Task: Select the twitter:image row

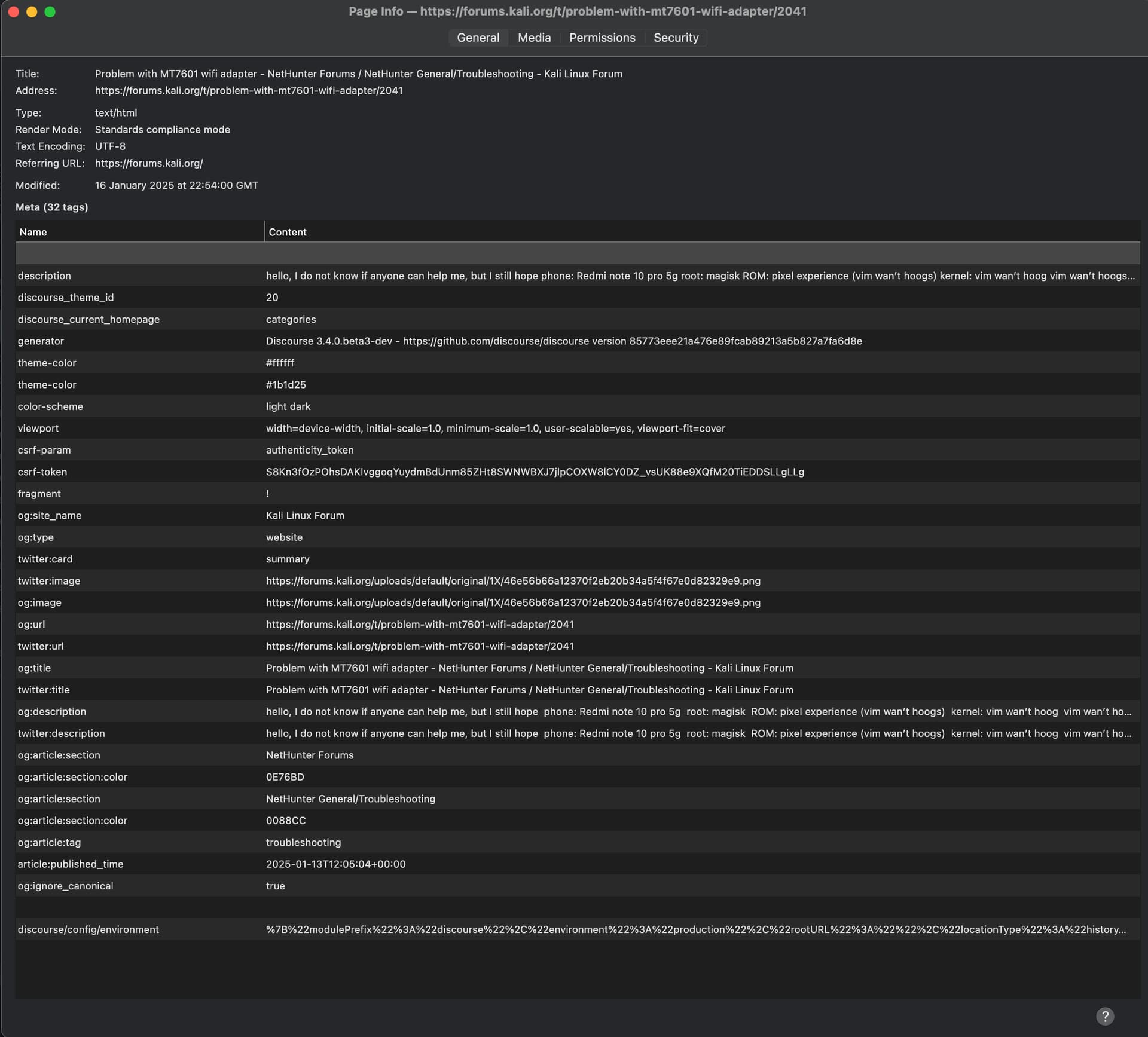Action: click(578, 581)
